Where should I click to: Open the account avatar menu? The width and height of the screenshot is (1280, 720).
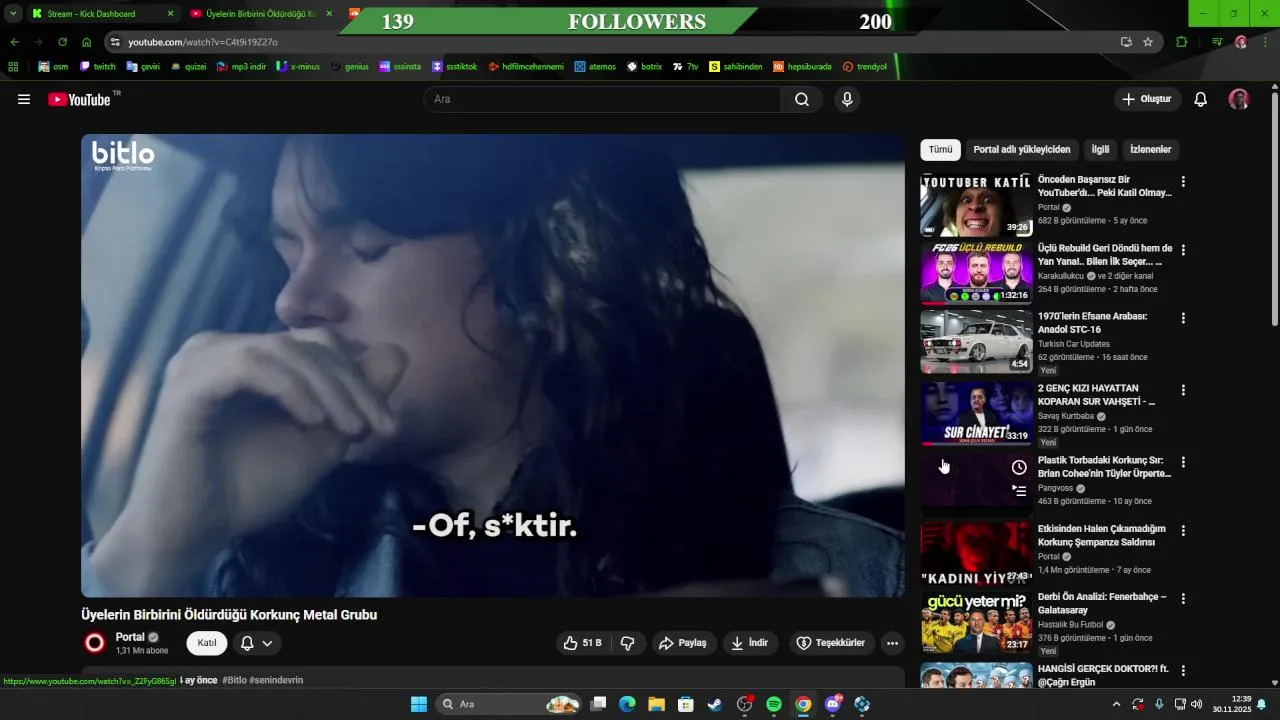pyautogui.click(x=1239, y=99)
